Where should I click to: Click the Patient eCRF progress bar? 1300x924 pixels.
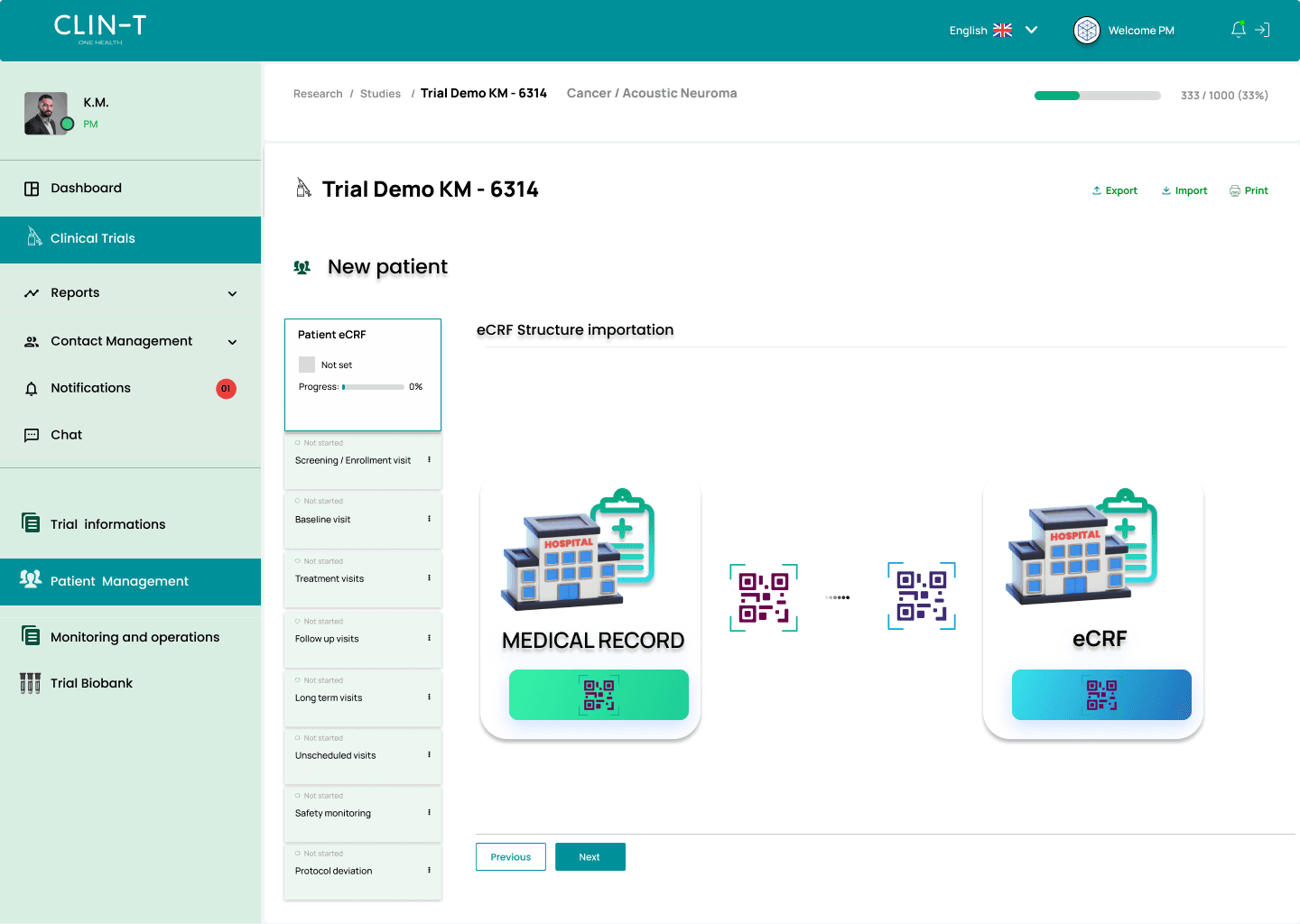374,387
